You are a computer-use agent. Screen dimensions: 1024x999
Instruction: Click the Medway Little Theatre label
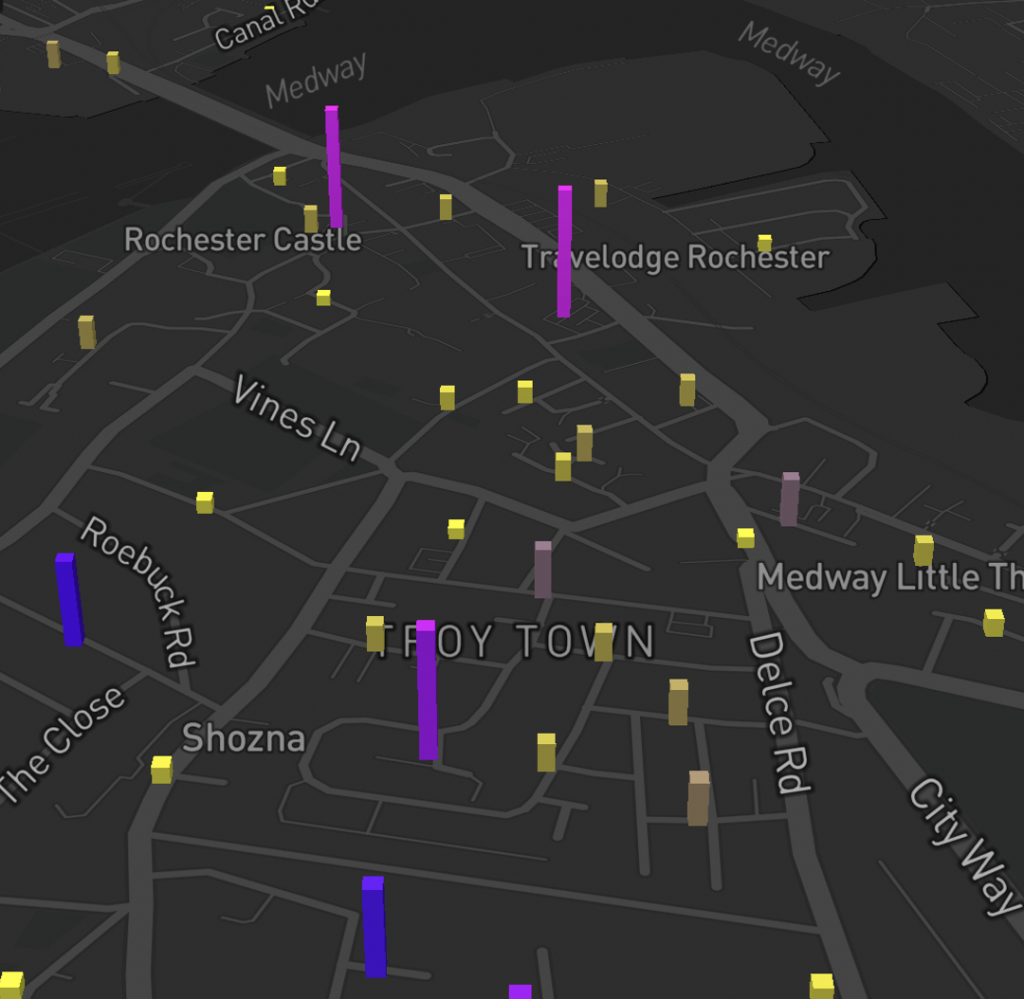[x=889, y=578]
